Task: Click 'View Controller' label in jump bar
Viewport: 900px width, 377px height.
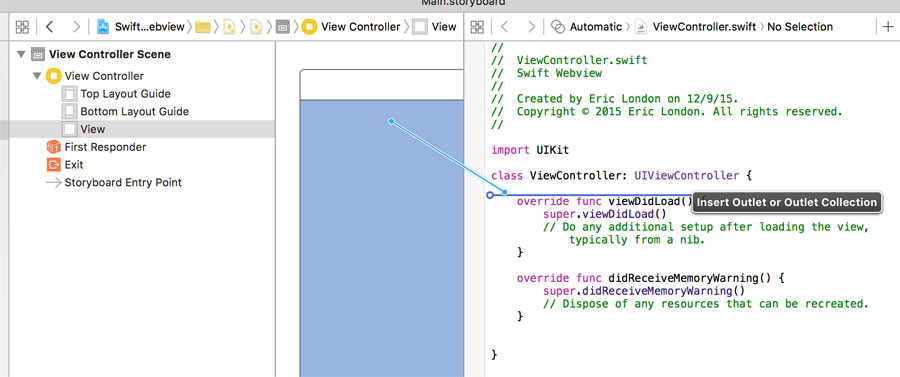Action: [360, 26]
